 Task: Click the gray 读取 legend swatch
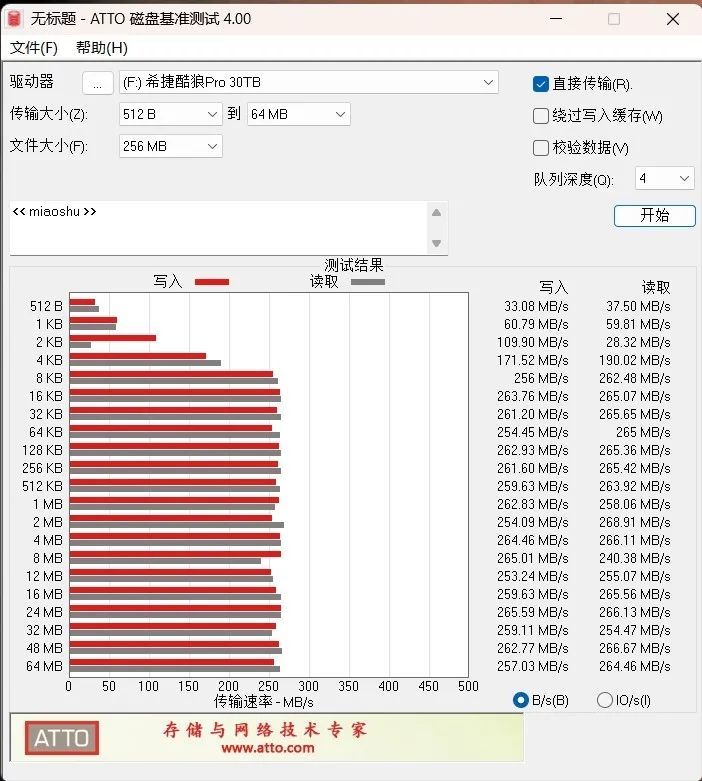click(x=368, y=282)
